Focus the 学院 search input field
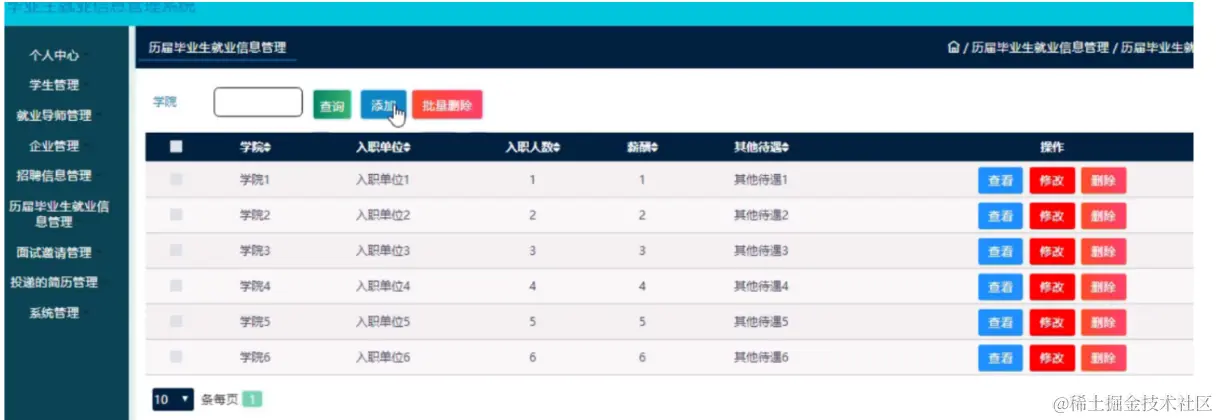Viewport: 1219px width, 420px height. pyautogui.click(x=258, y=102)
